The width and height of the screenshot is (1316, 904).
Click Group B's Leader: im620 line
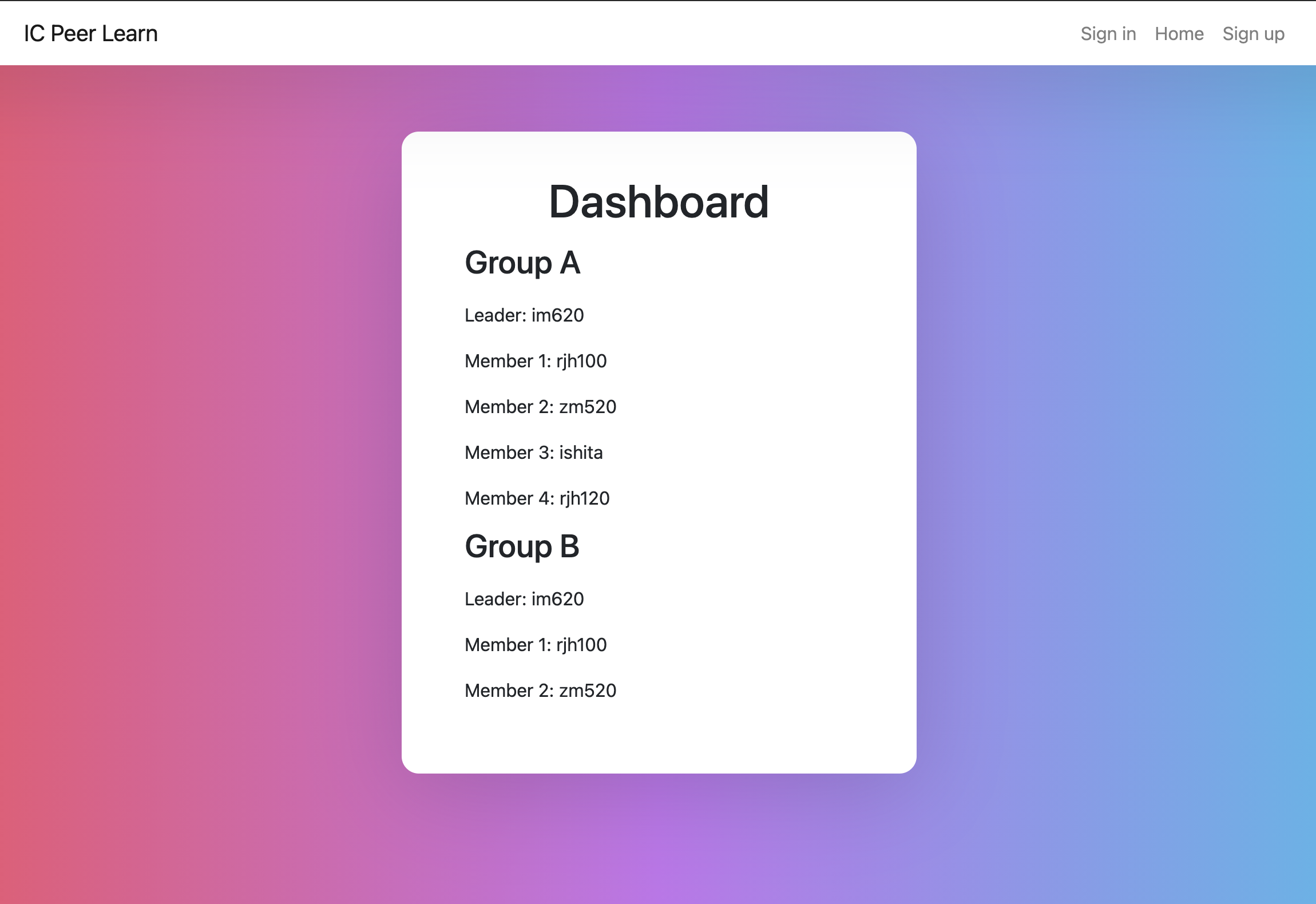tap(524, 599)
